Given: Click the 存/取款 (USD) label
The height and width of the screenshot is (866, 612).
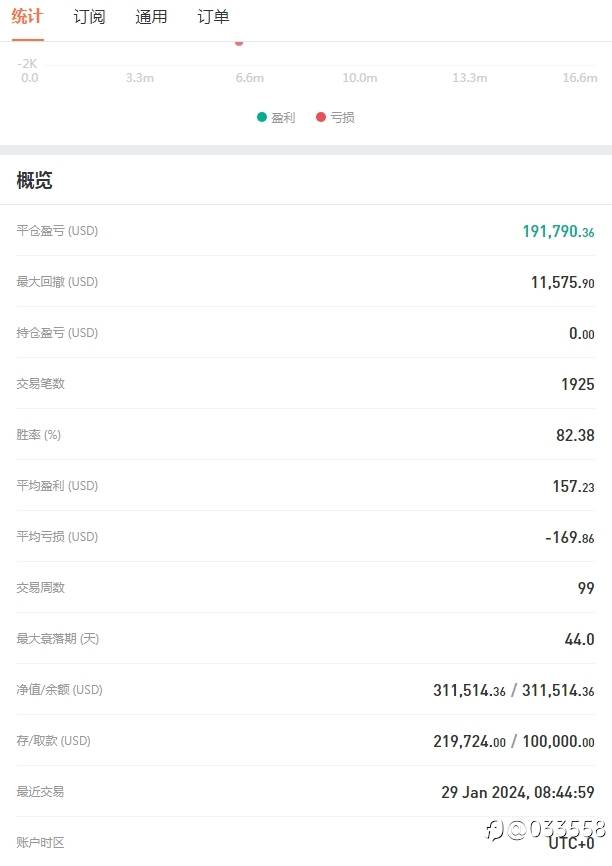Looking at the screenshot, I should coord(53,741).
